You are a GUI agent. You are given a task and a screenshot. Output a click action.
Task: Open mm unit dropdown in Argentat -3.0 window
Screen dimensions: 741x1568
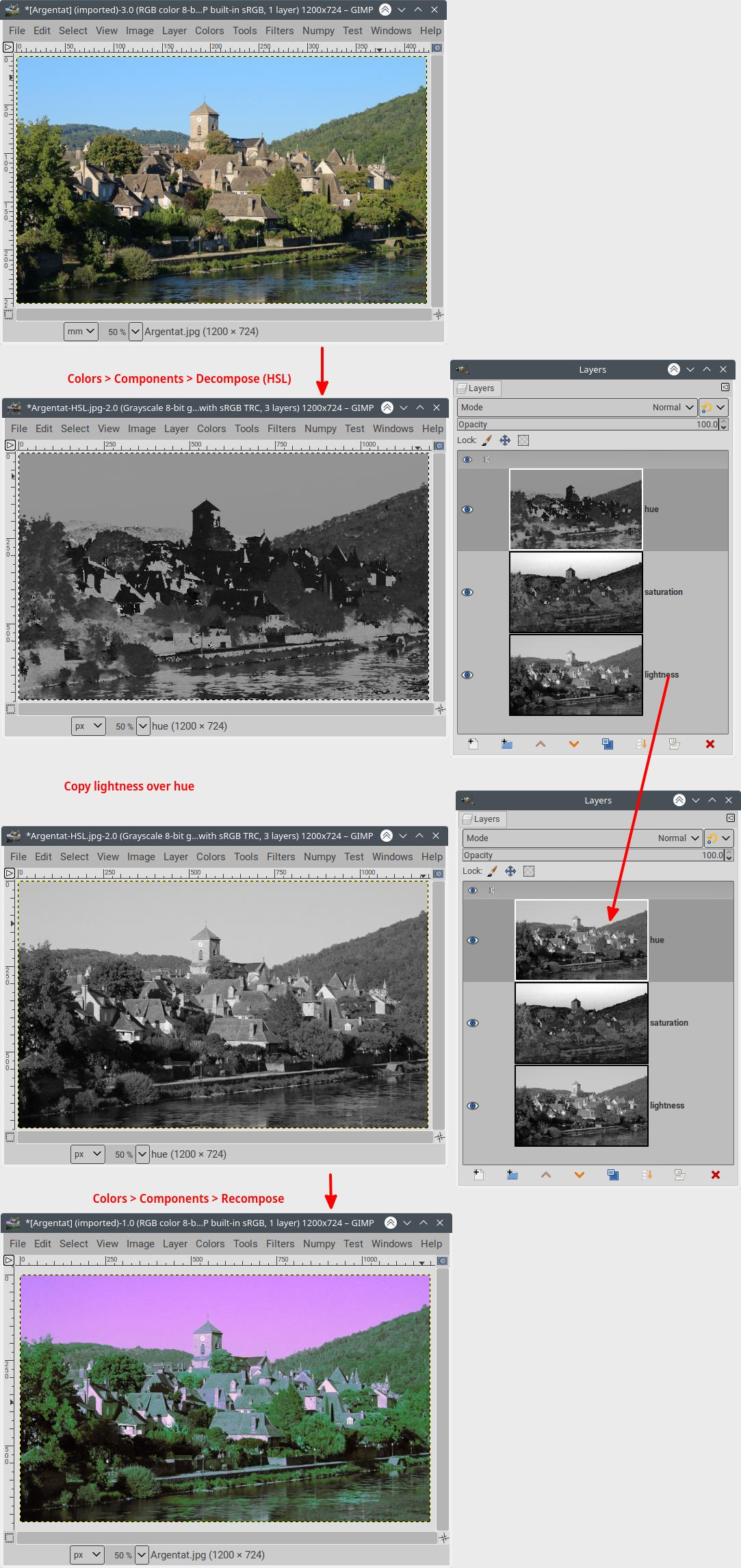pos(81,332)
